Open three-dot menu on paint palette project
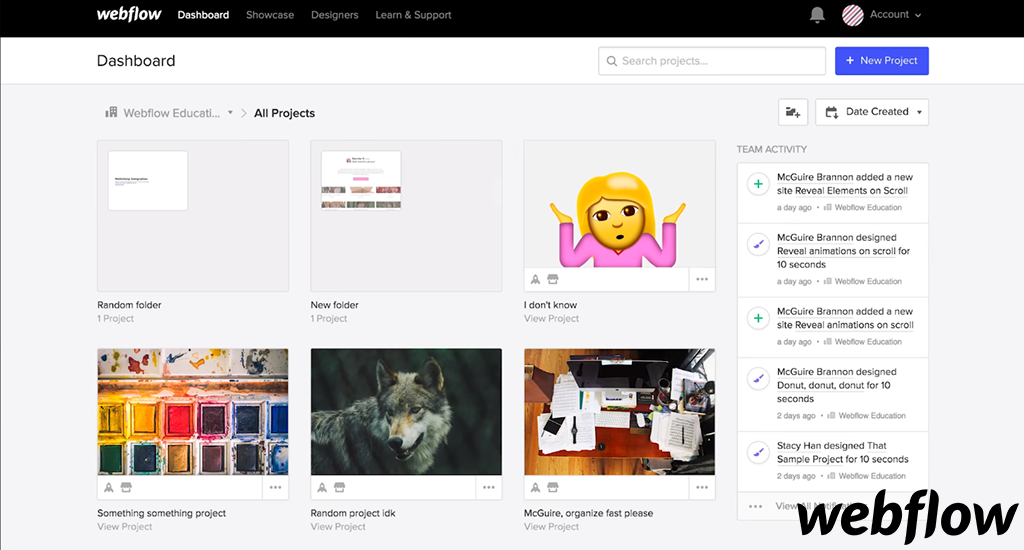Screen dimensions: 1024x550 [x=276, y=488]
